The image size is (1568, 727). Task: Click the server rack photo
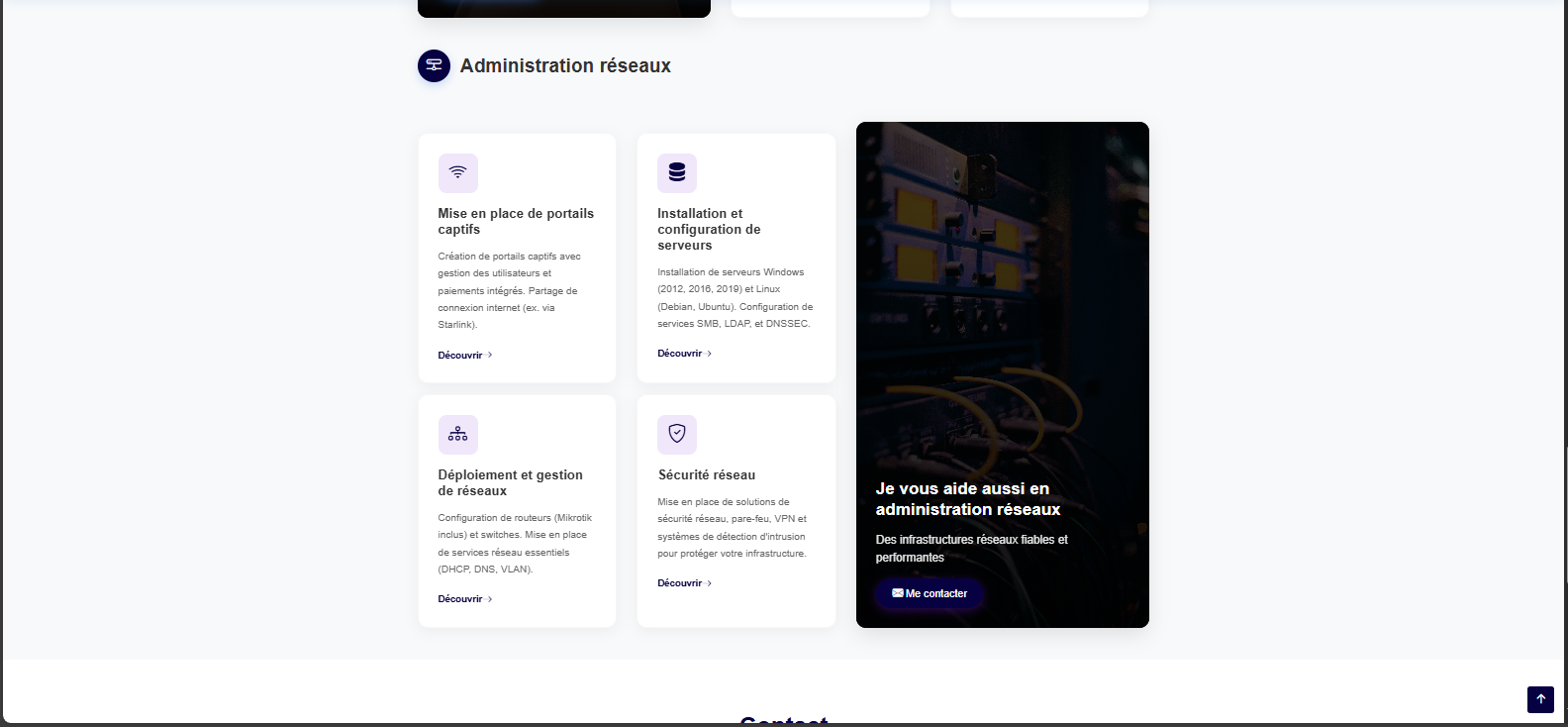[1002, 297]
